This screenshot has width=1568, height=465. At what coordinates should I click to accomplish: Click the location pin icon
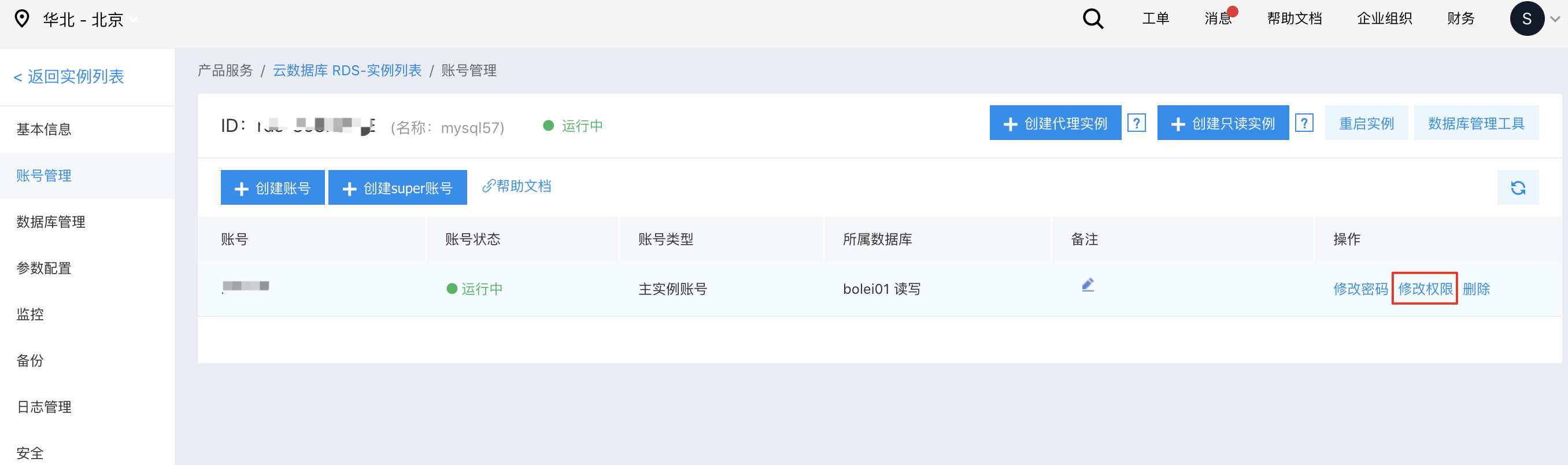click(22, 19)
